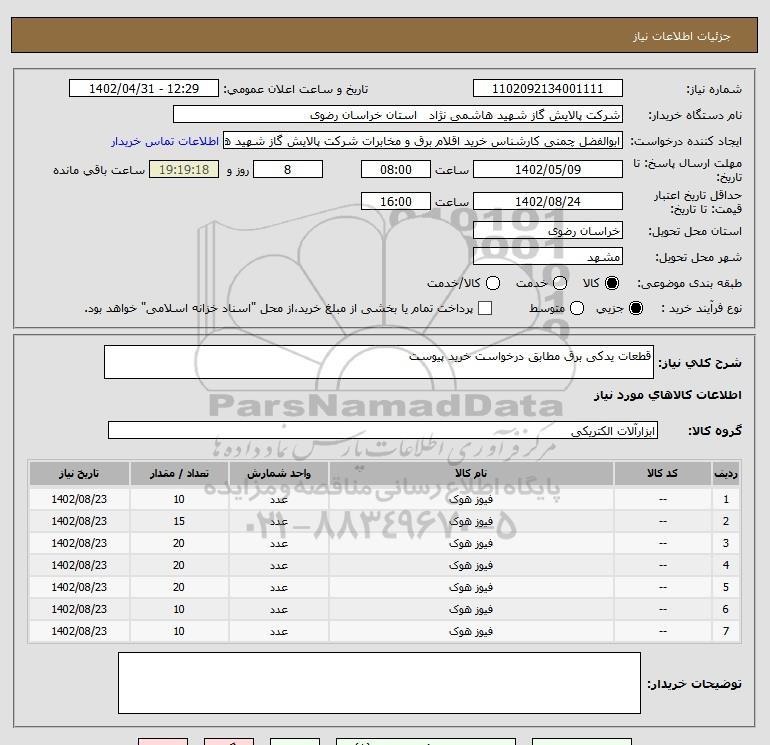Click unit عدد in row 4
This screenshot has width=770, height=745.
[x=278, y=566]
